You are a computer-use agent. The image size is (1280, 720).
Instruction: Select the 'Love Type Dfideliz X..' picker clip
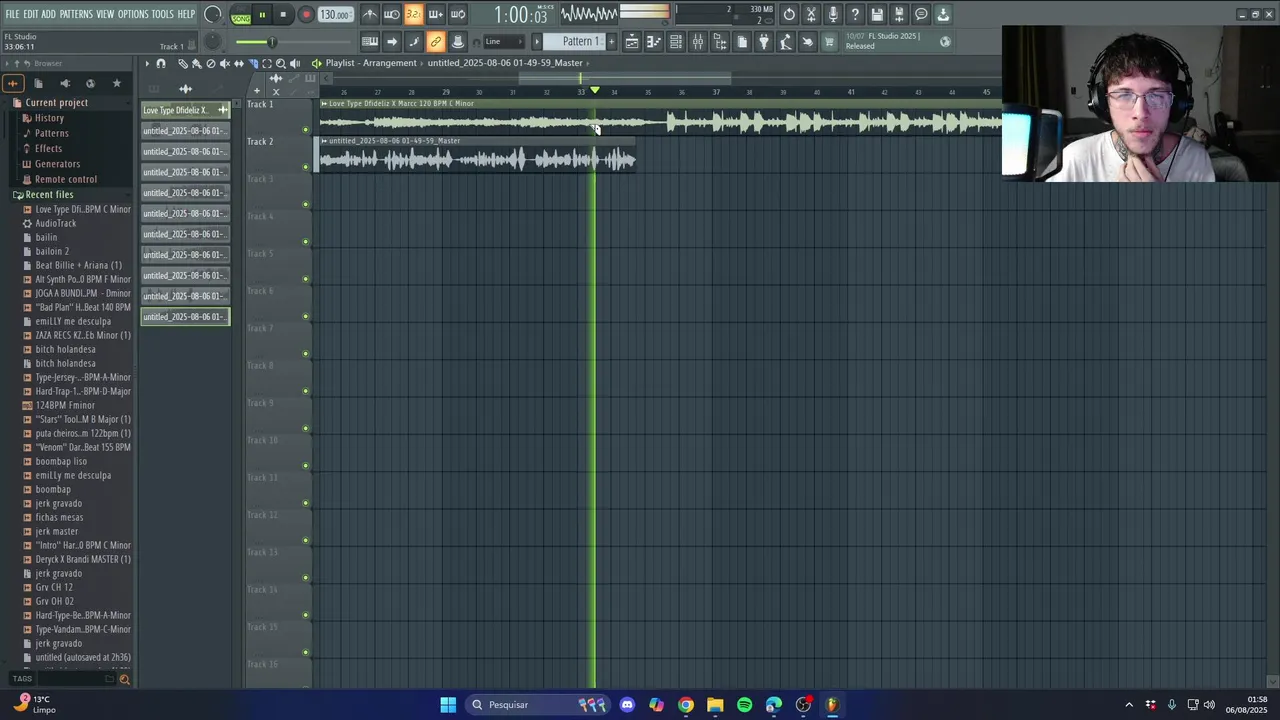pos(185,110)
